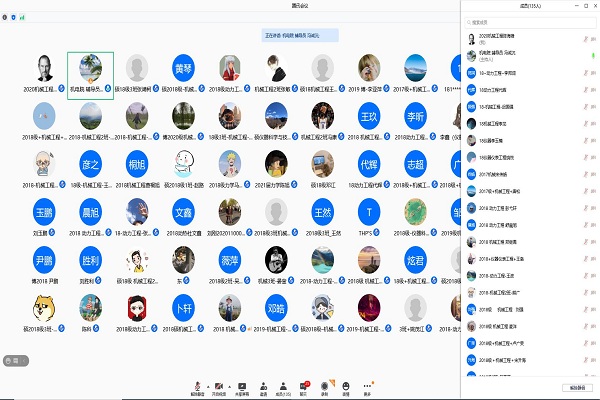Click the round button at lower-left corner

11,359
